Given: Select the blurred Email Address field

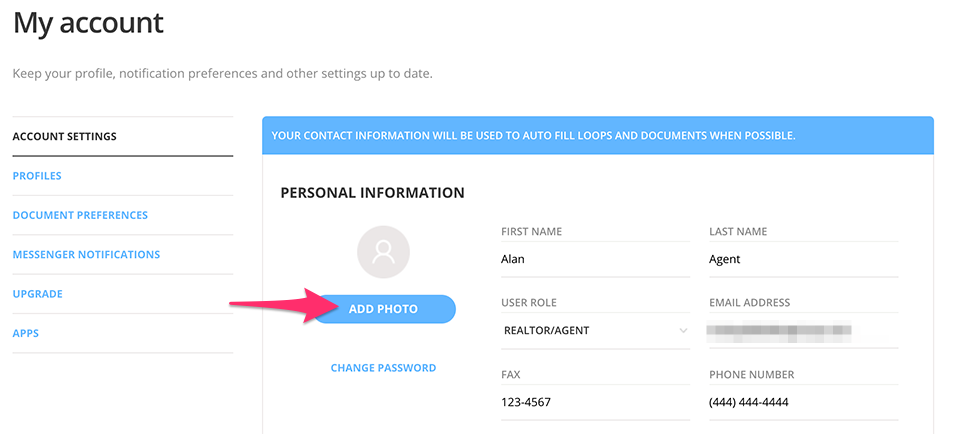Looking at the screenshot, I should 803,330.
